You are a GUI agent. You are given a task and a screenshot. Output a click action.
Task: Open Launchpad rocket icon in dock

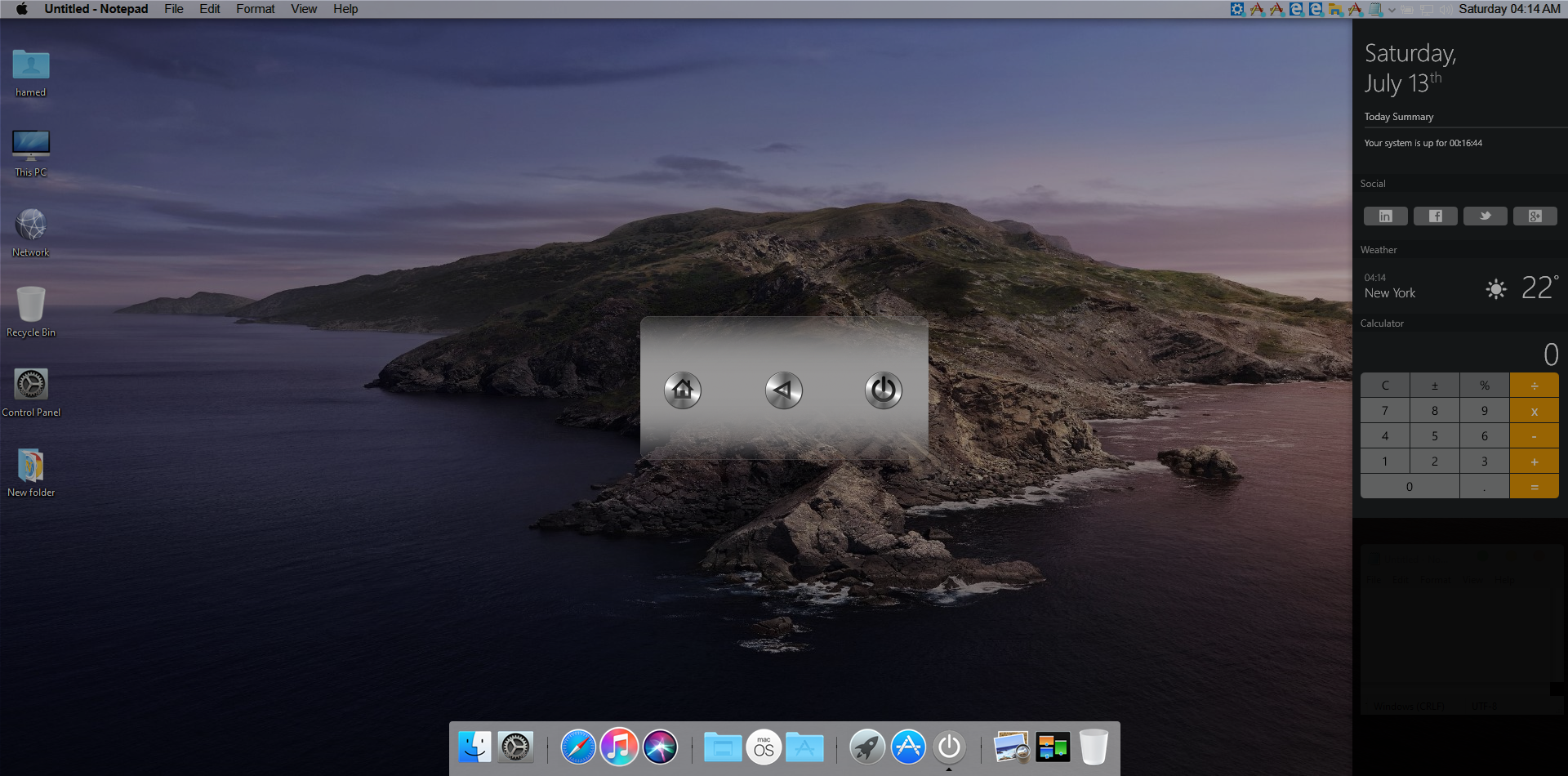[866, 747]
